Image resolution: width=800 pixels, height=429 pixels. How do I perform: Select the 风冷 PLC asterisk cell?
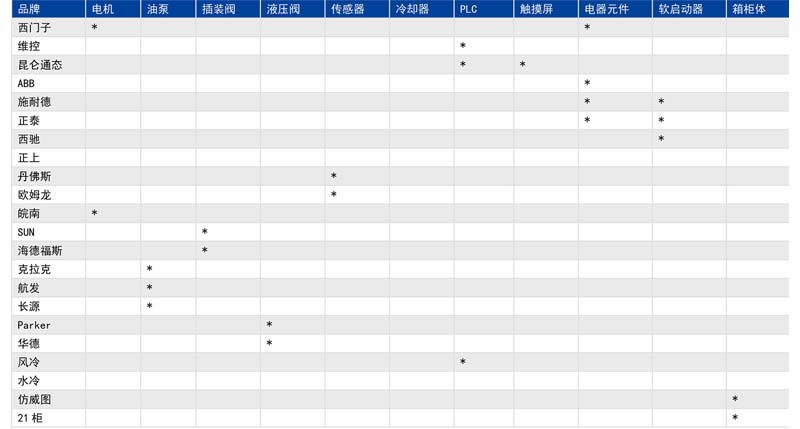[463, 362]
